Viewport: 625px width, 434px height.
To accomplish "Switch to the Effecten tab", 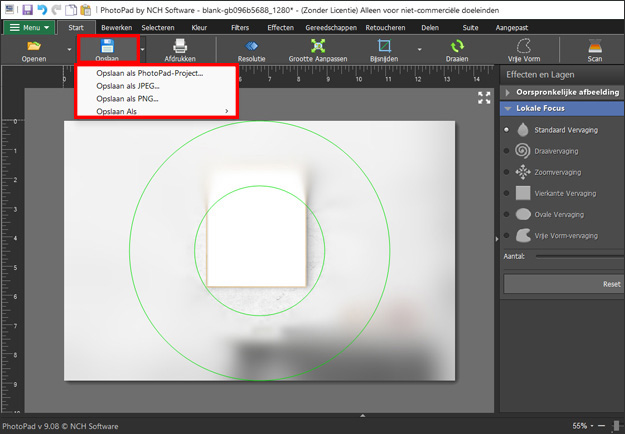I will [281, 27].
